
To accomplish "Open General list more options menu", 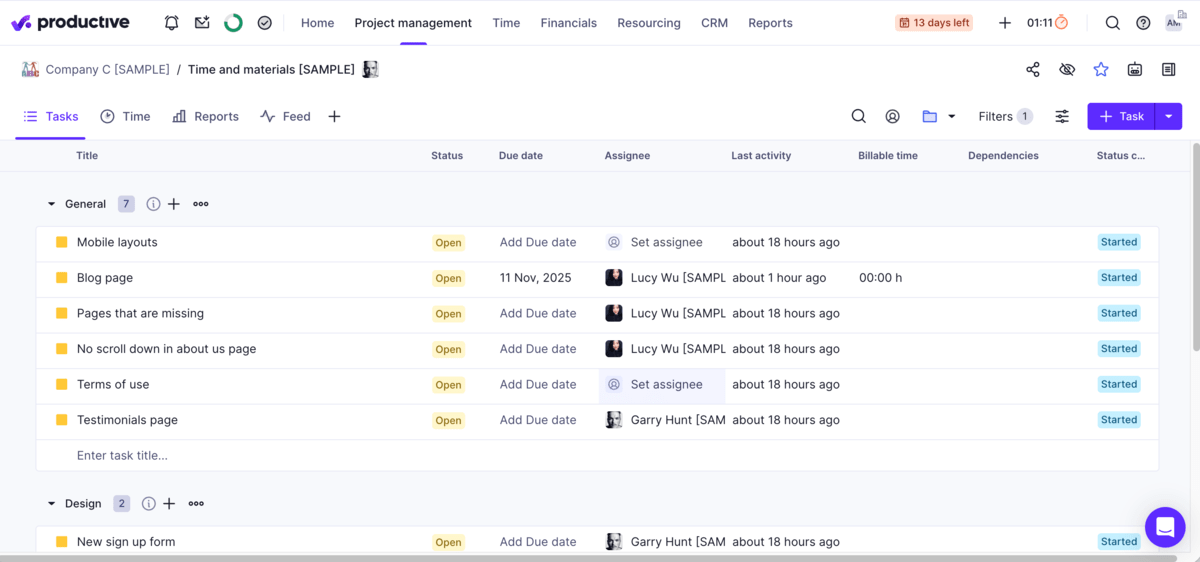I will [201, 204].
